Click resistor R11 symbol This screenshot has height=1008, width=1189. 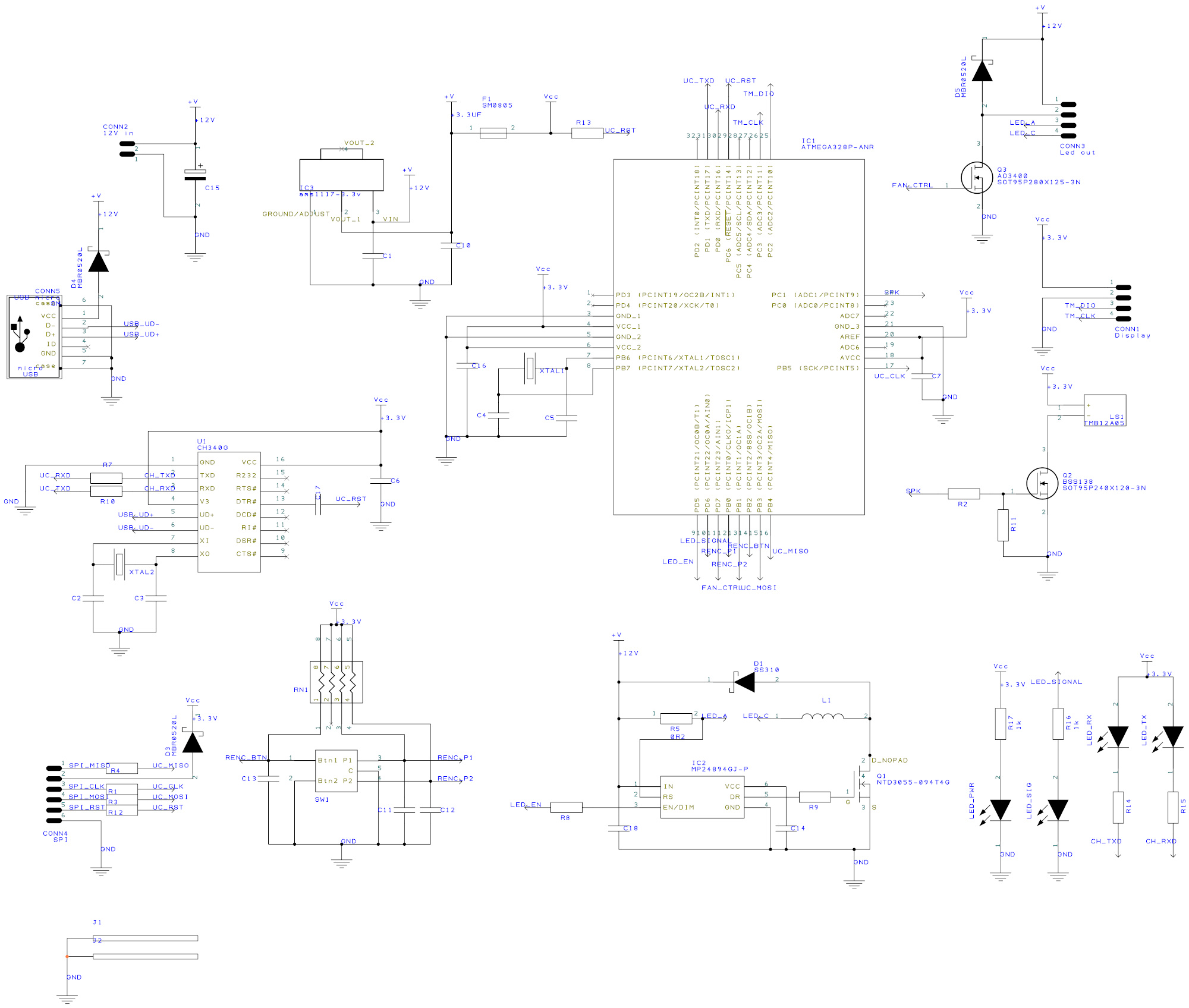pyautogui.click(x=1003, y=525)
